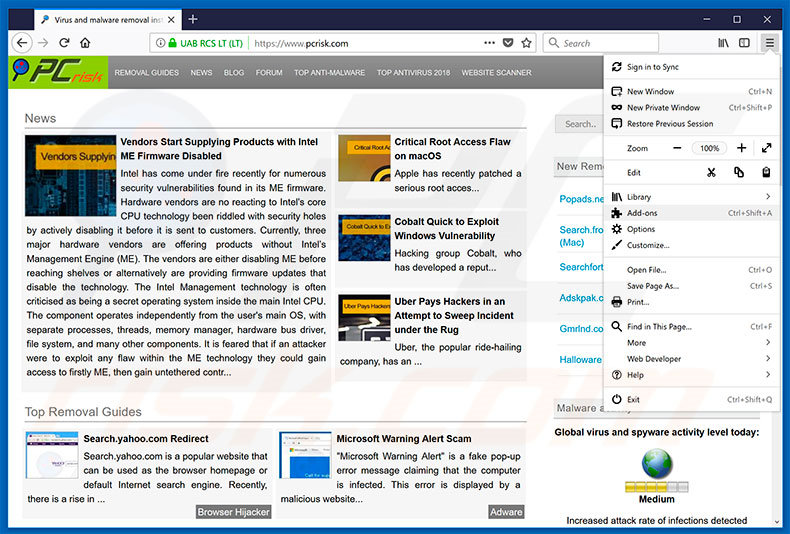Open New Private Window

coord(692,108)
